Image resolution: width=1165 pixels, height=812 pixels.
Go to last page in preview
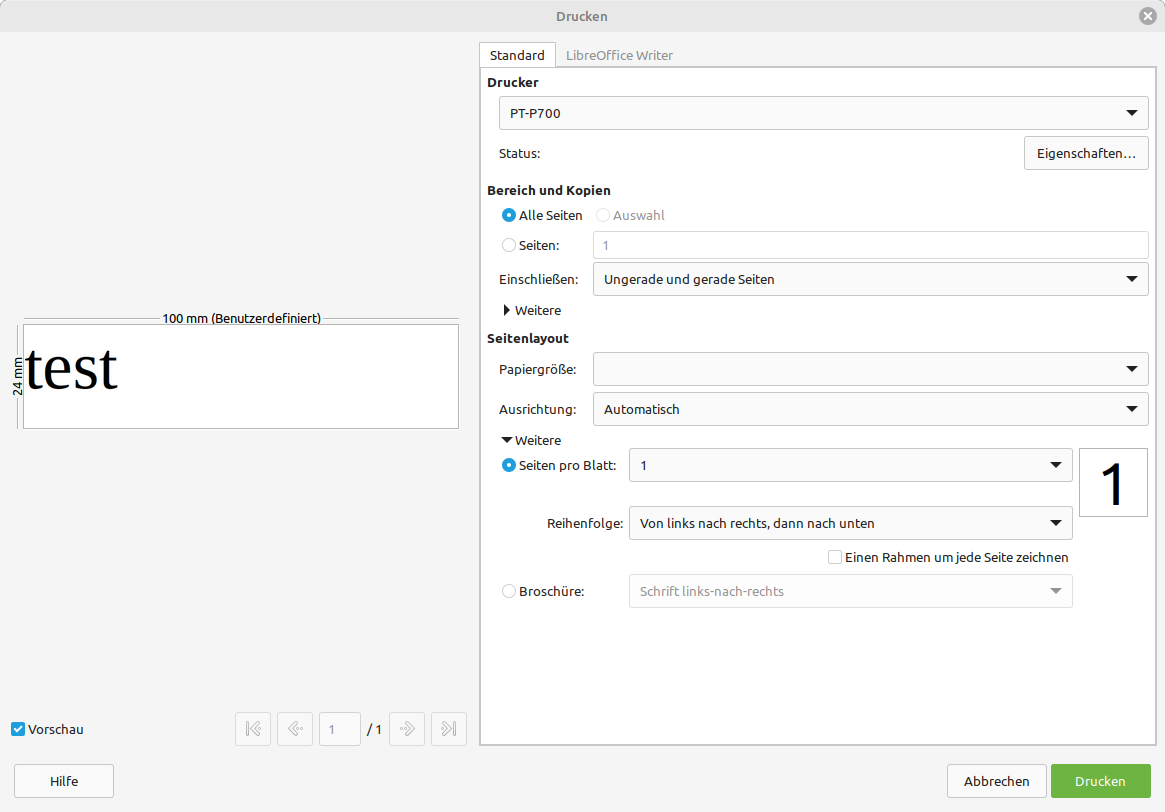(449, 729)
